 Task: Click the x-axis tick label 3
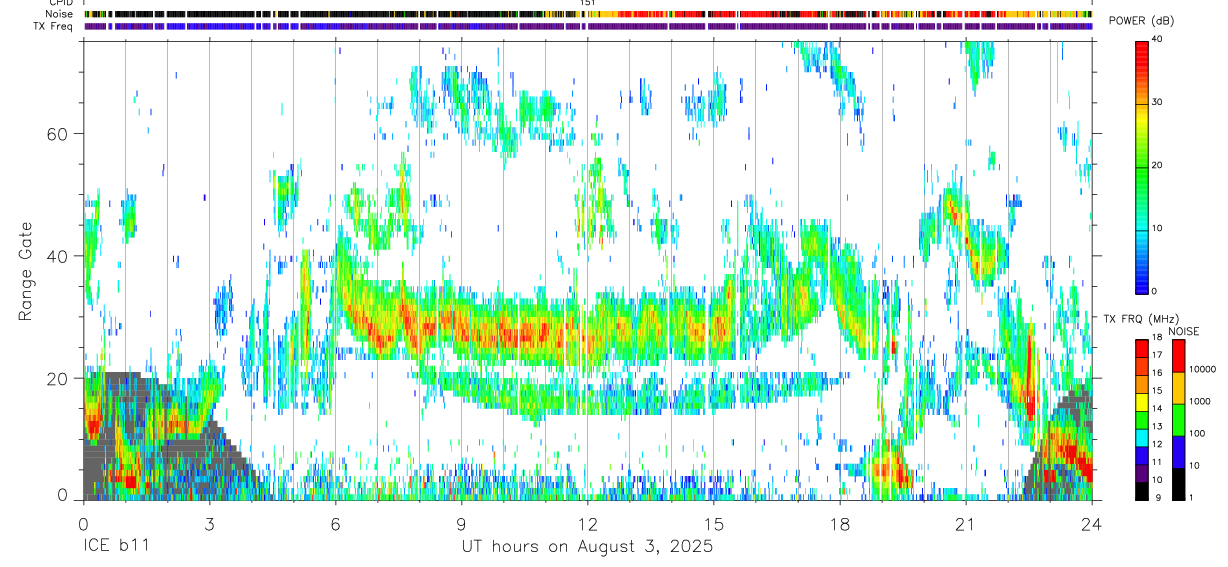click(x=209, y=523)
